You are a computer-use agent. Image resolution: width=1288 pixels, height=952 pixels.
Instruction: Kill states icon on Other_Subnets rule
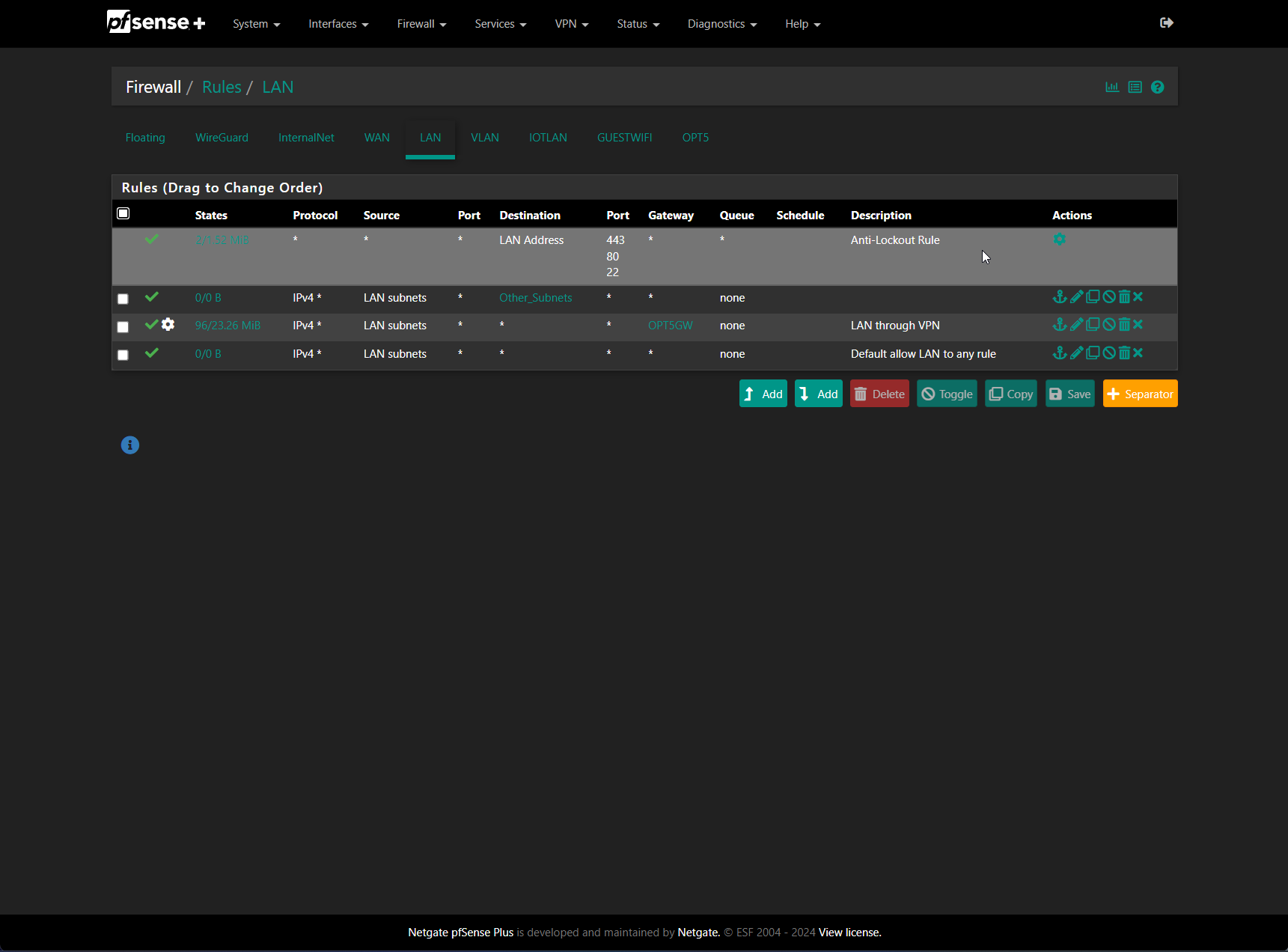coord(1138,297)
